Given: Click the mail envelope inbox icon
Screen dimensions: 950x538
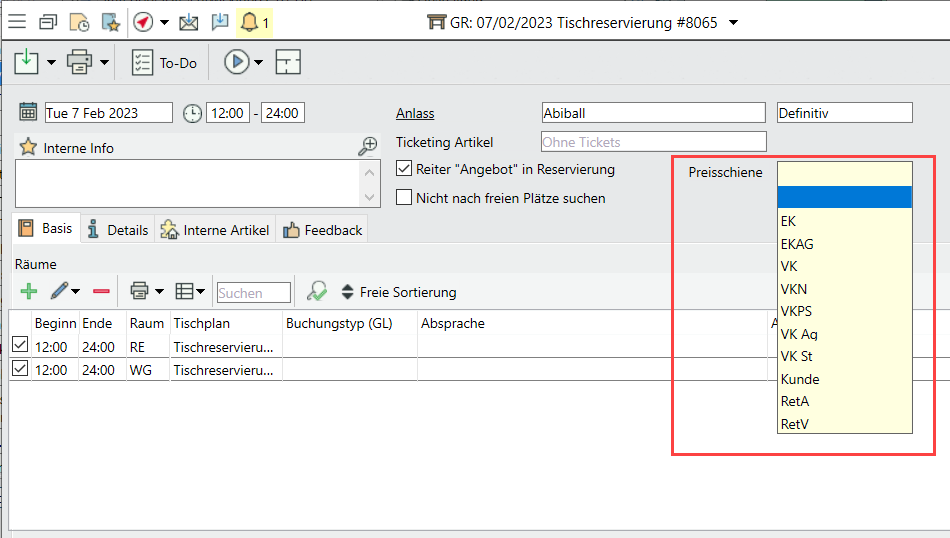Looking at the screenshot, I should (x=188, y=21).
